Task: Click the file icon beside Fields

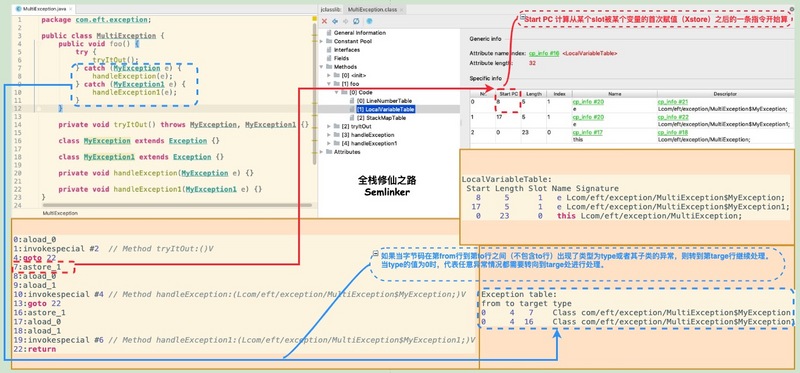Action: coord(329,58)
